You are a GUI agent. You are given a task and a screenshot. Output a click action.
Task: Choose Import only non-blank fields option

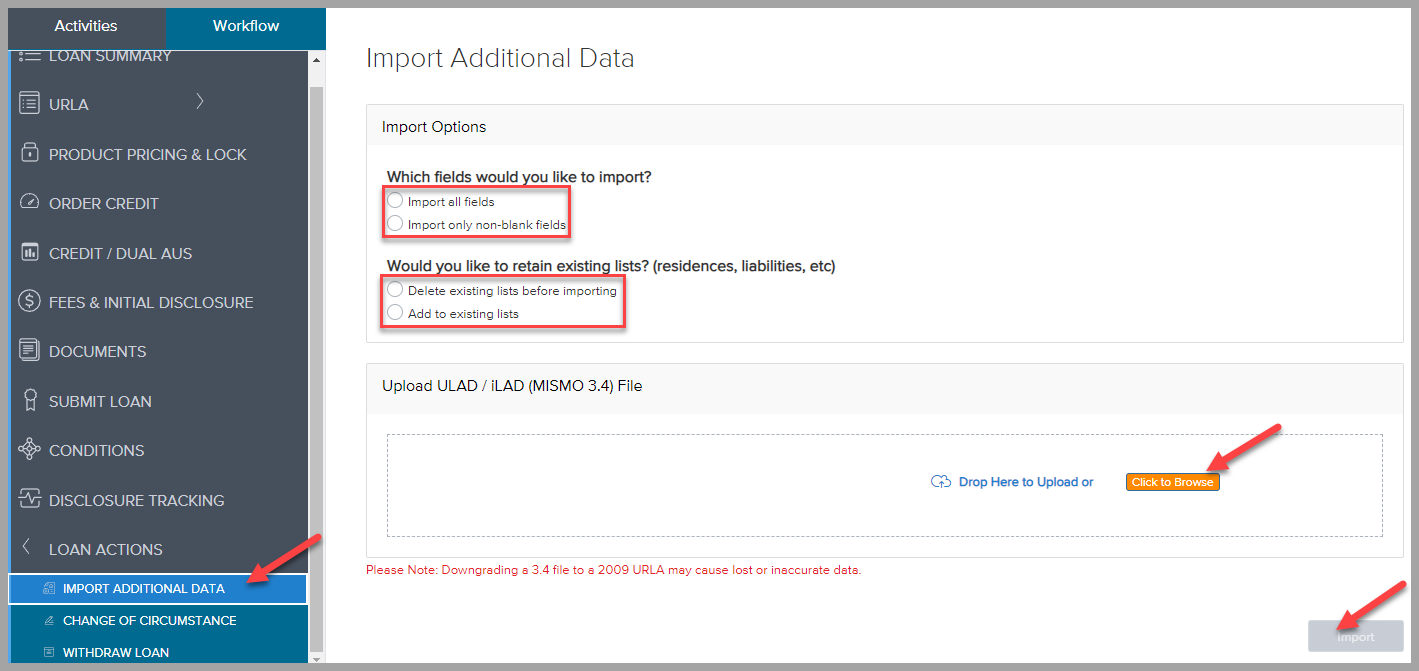[x=395, y=224]
